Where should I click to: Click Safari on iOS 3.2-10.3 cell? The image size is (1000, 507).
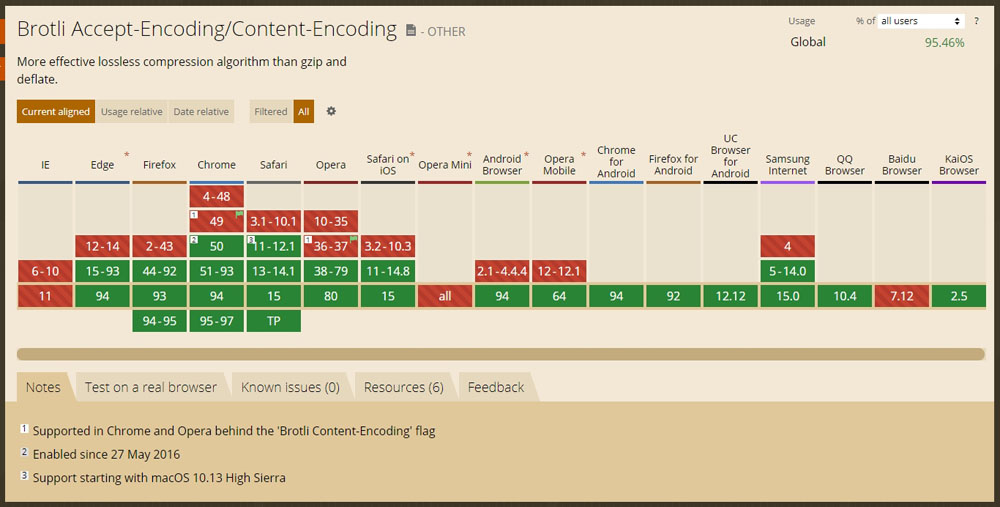tap(388, 246)
